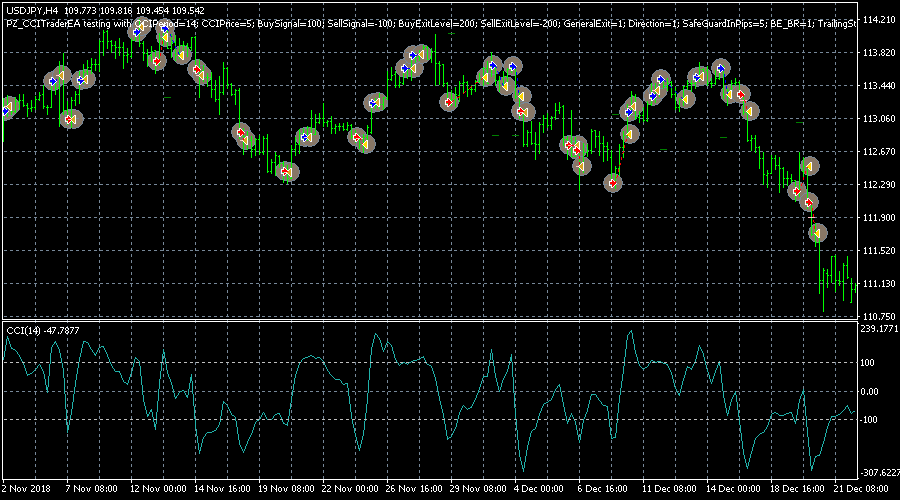Click the yellow exit marker near 18 Dec 16:00

coord(809,166)
